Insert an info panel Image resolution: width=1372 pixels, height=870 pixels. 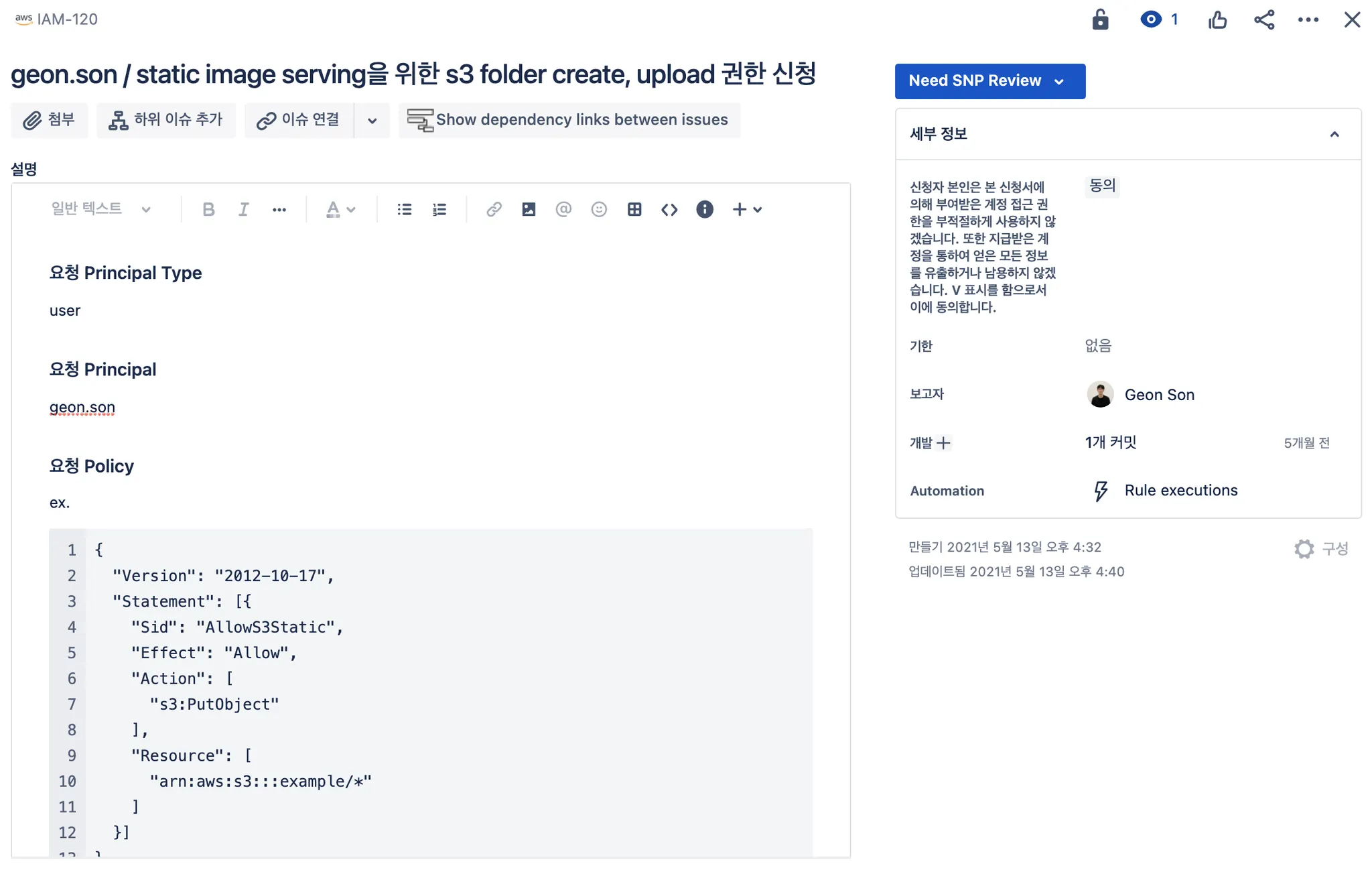tap(704, 210)
